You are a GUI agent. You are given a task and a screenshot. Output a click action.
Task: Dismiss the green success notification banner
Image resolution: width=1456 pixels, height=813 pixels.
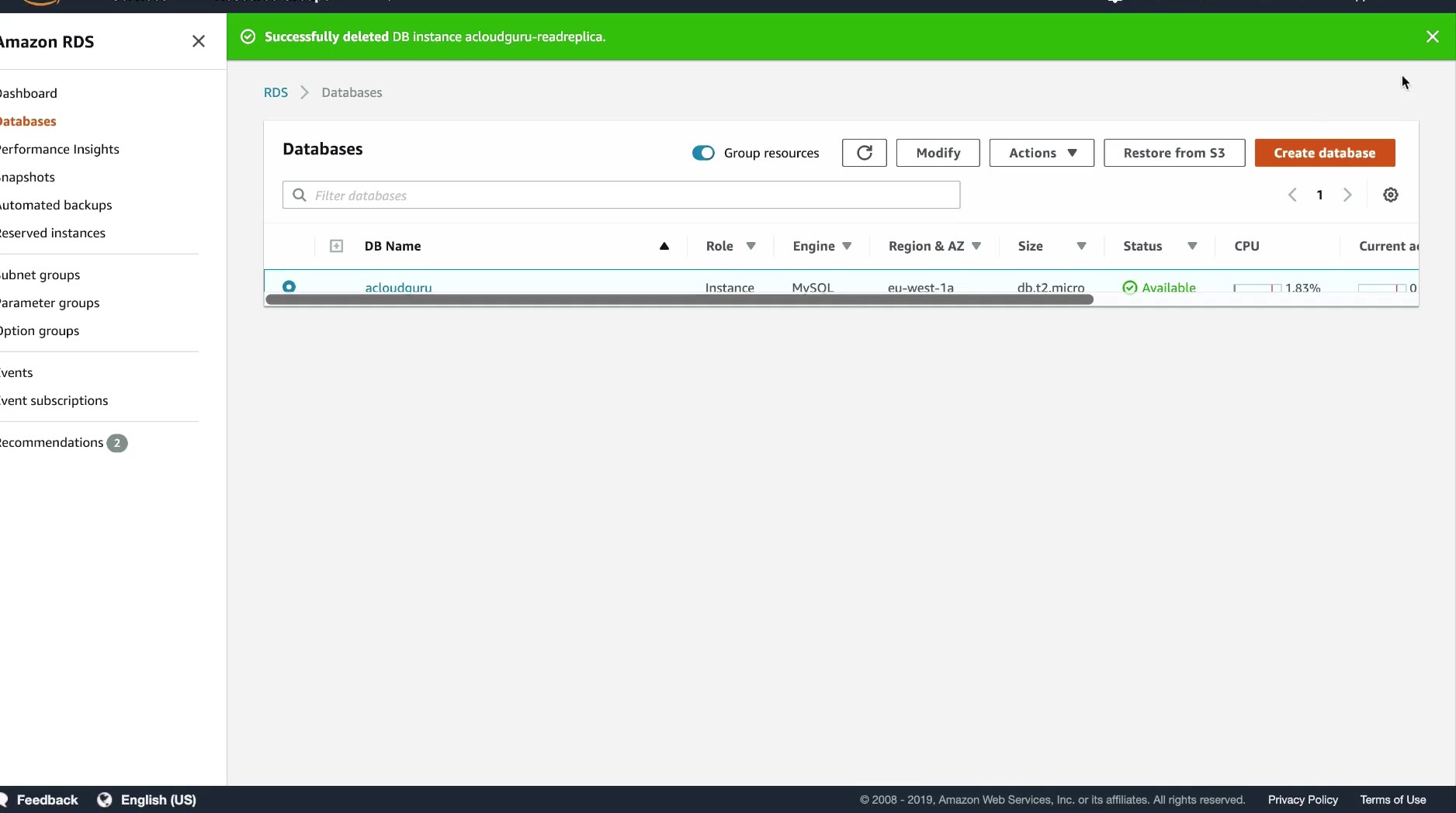[x=1433, y=36]
